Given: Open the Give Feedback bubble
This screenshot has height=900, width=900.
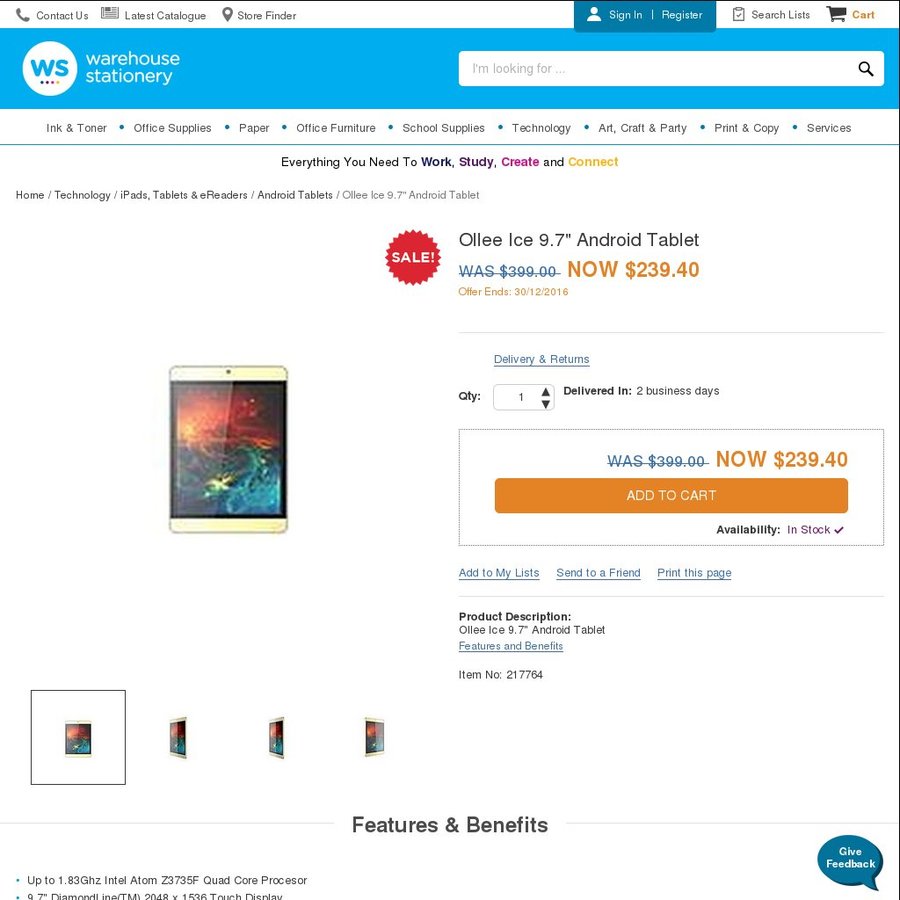Looking at the screenshot, I should point(848,860).
